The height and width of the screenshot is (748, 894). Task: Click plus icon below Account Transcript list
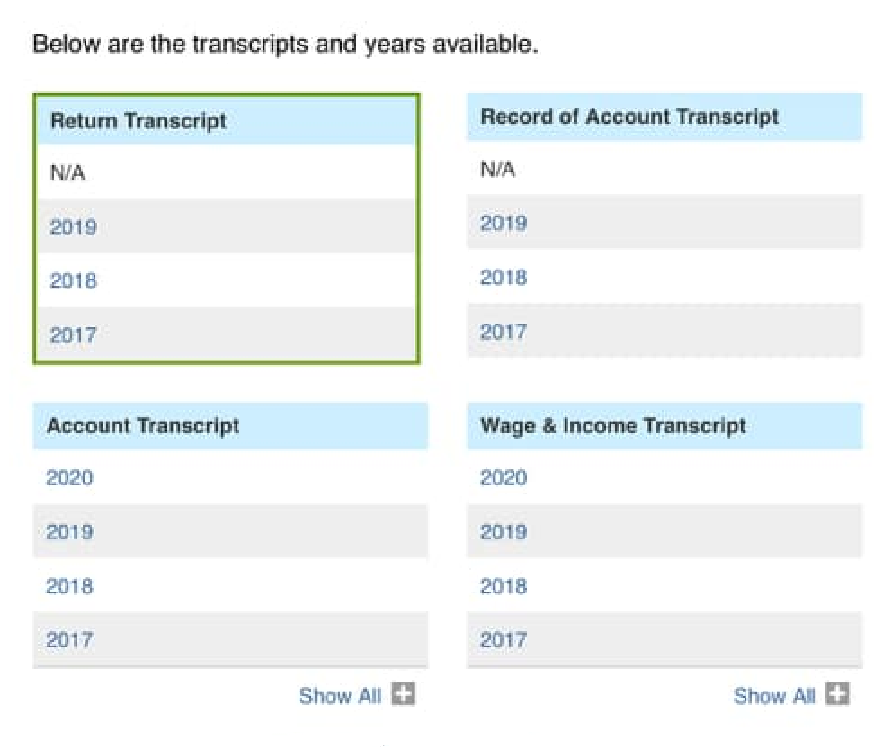403,695
